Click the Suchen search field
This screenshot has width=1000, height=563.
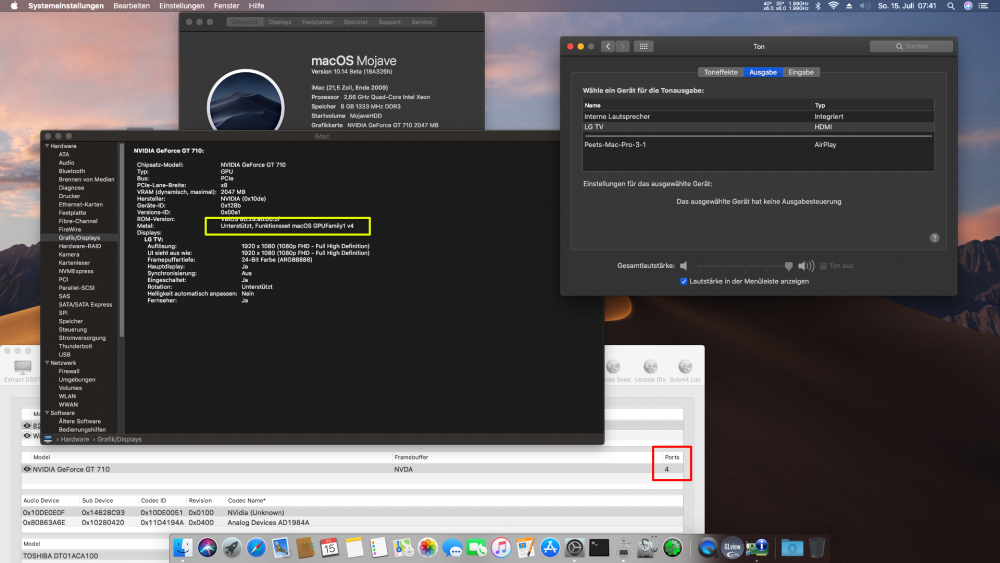911,47
